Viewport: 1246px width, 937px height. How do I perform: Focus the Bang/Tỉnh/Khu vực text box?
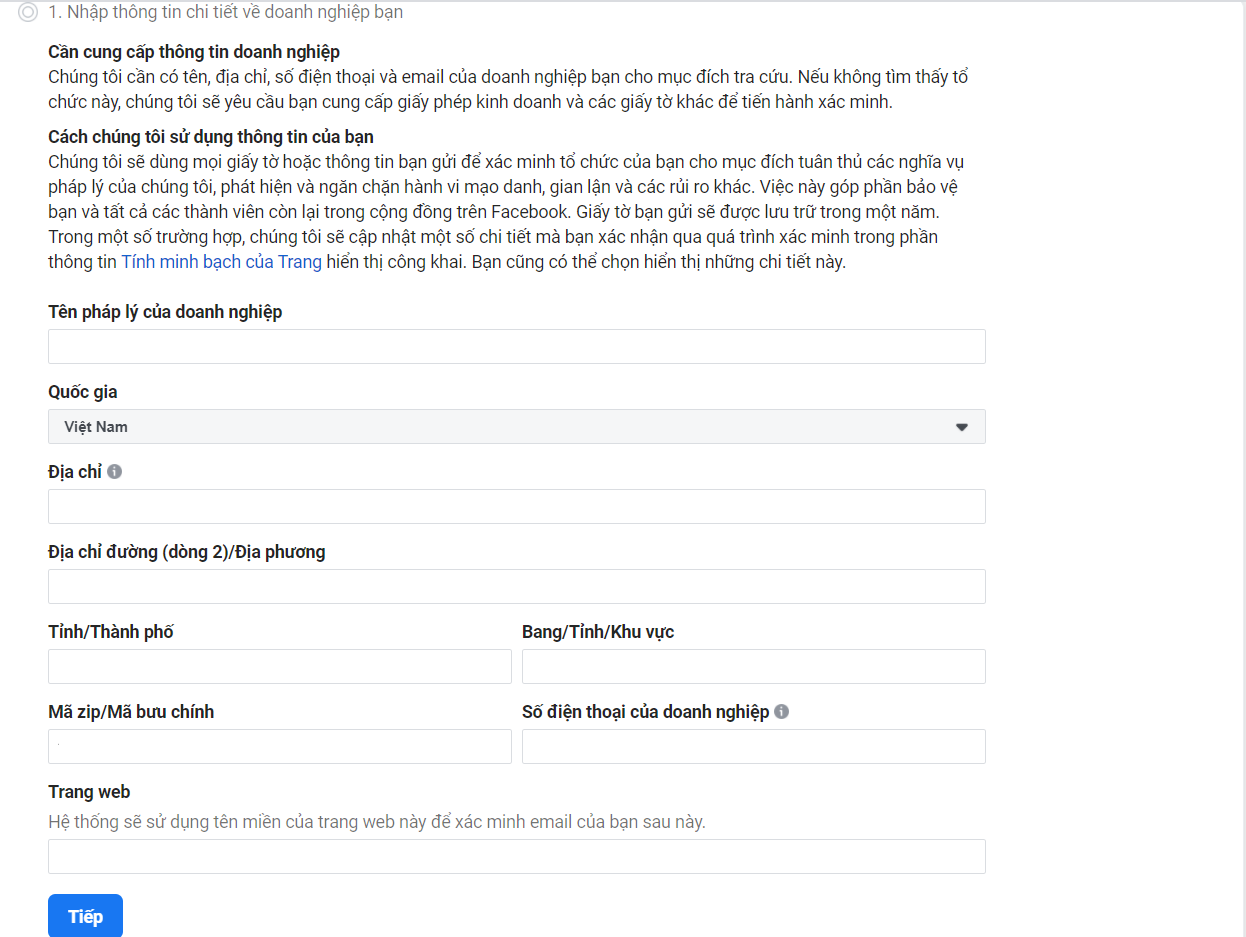753,667
